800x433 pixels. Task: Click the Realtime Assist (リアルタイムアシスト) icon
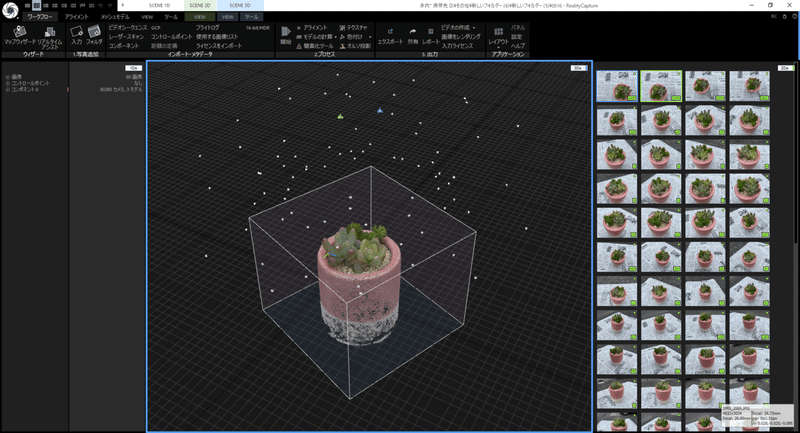[x=49, y=37]
